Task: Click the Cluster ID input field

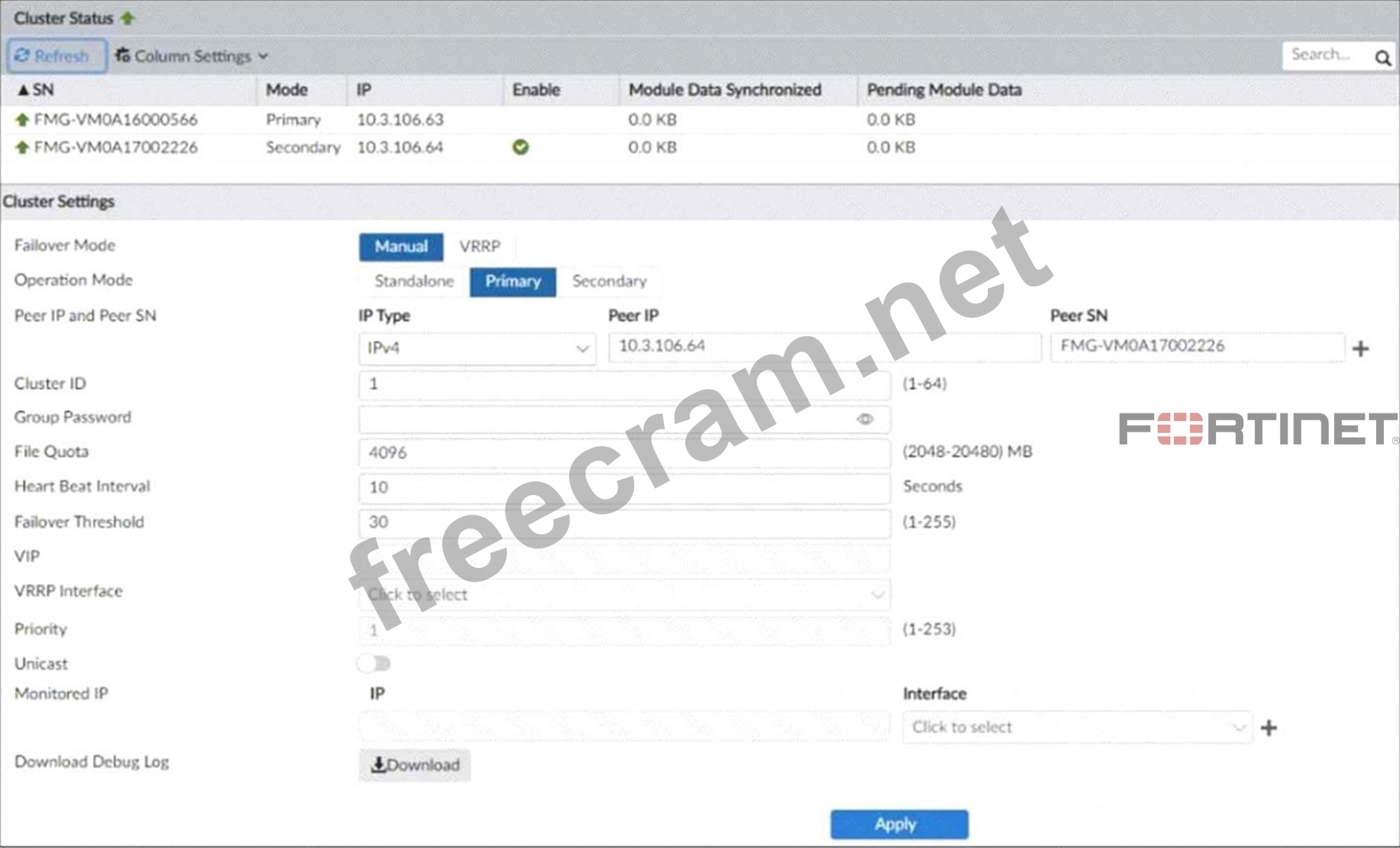Action: coord(623,384)
